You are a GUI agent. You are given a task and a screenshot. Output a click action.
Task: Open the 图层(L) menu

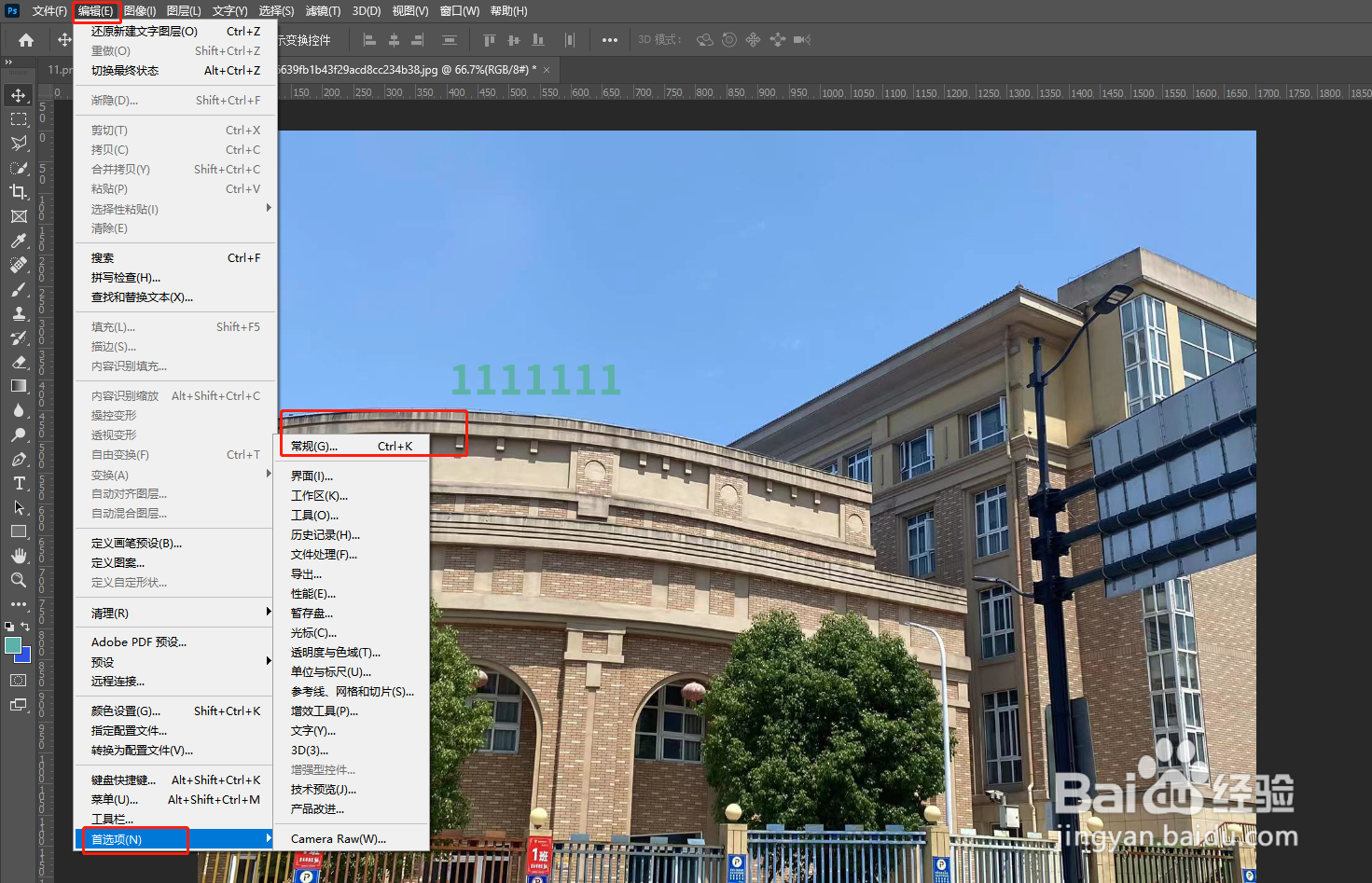184,11
